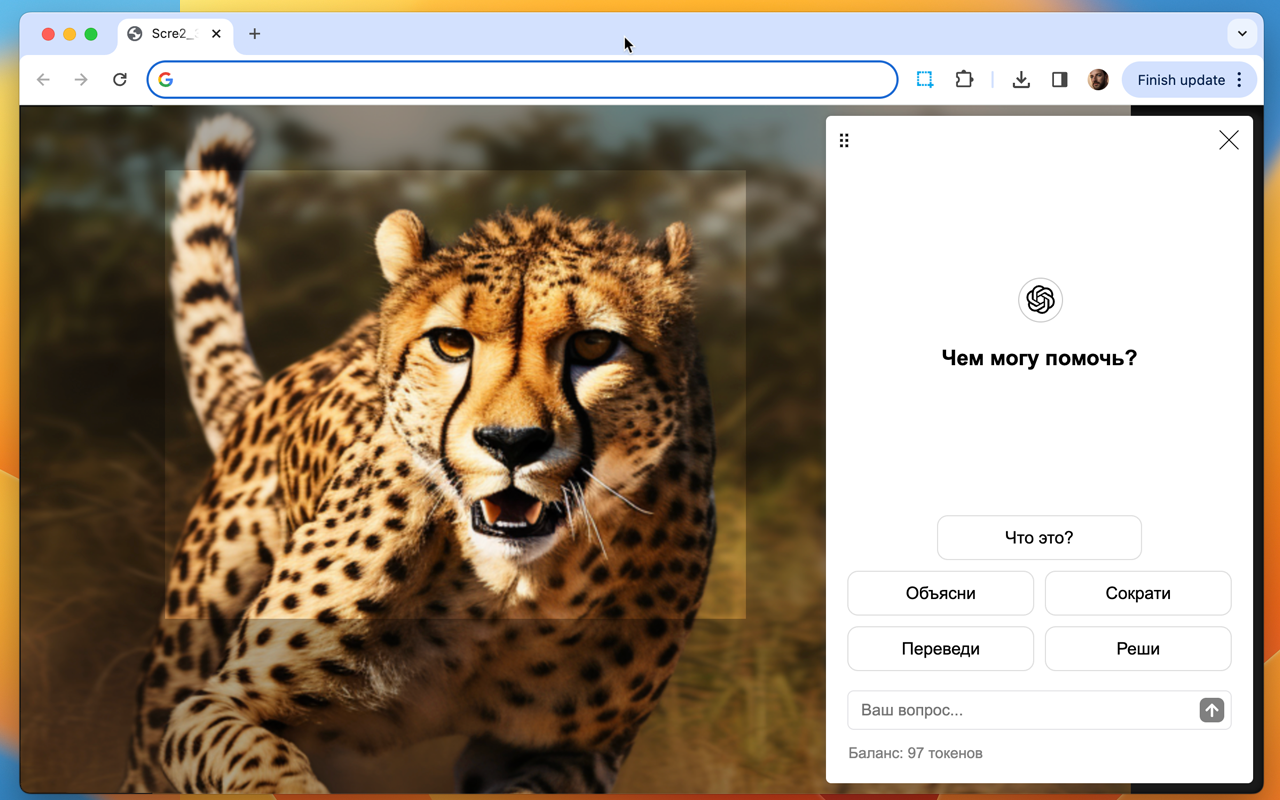
Task: Toggle the browser side panel icon
Action: click(x=1060, y=80)
